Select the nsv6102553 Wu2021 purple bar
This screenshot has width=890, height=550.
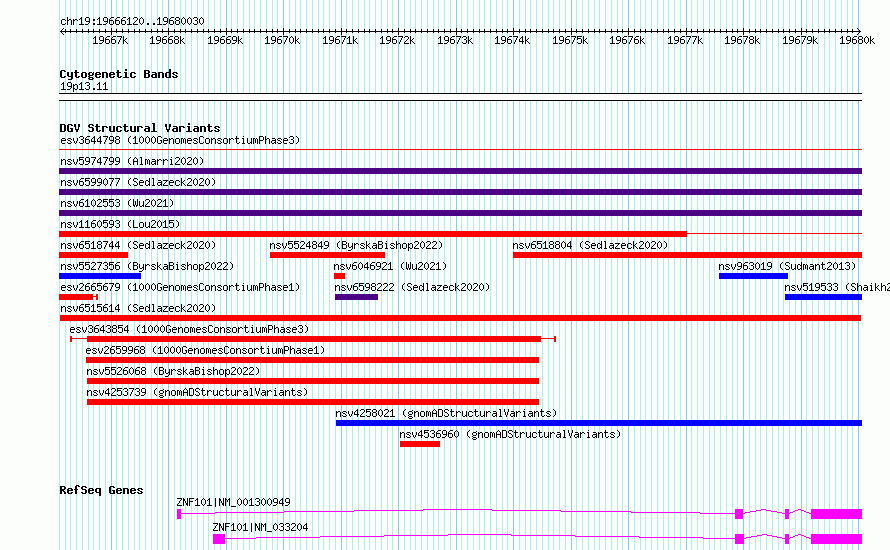[x=460, y=213]
